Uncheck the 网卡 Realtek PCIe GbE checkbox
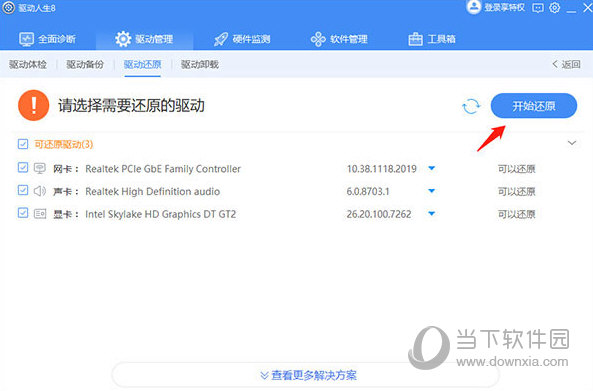The width and height of the screenshot is (593, 391). click(23, 167)
